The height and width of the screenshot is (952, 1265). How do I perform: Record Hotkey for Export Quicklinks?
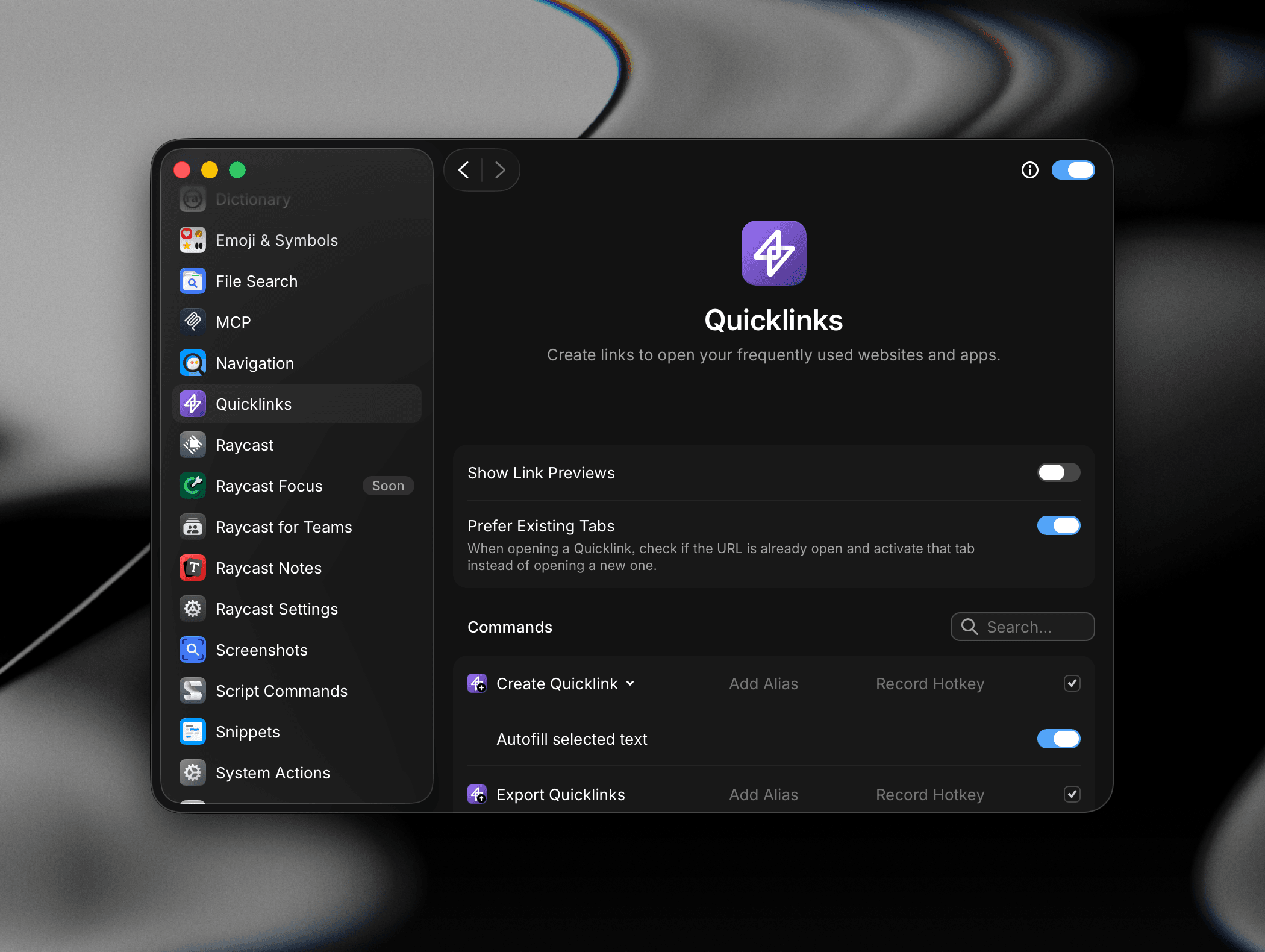[x=930, y=795]
